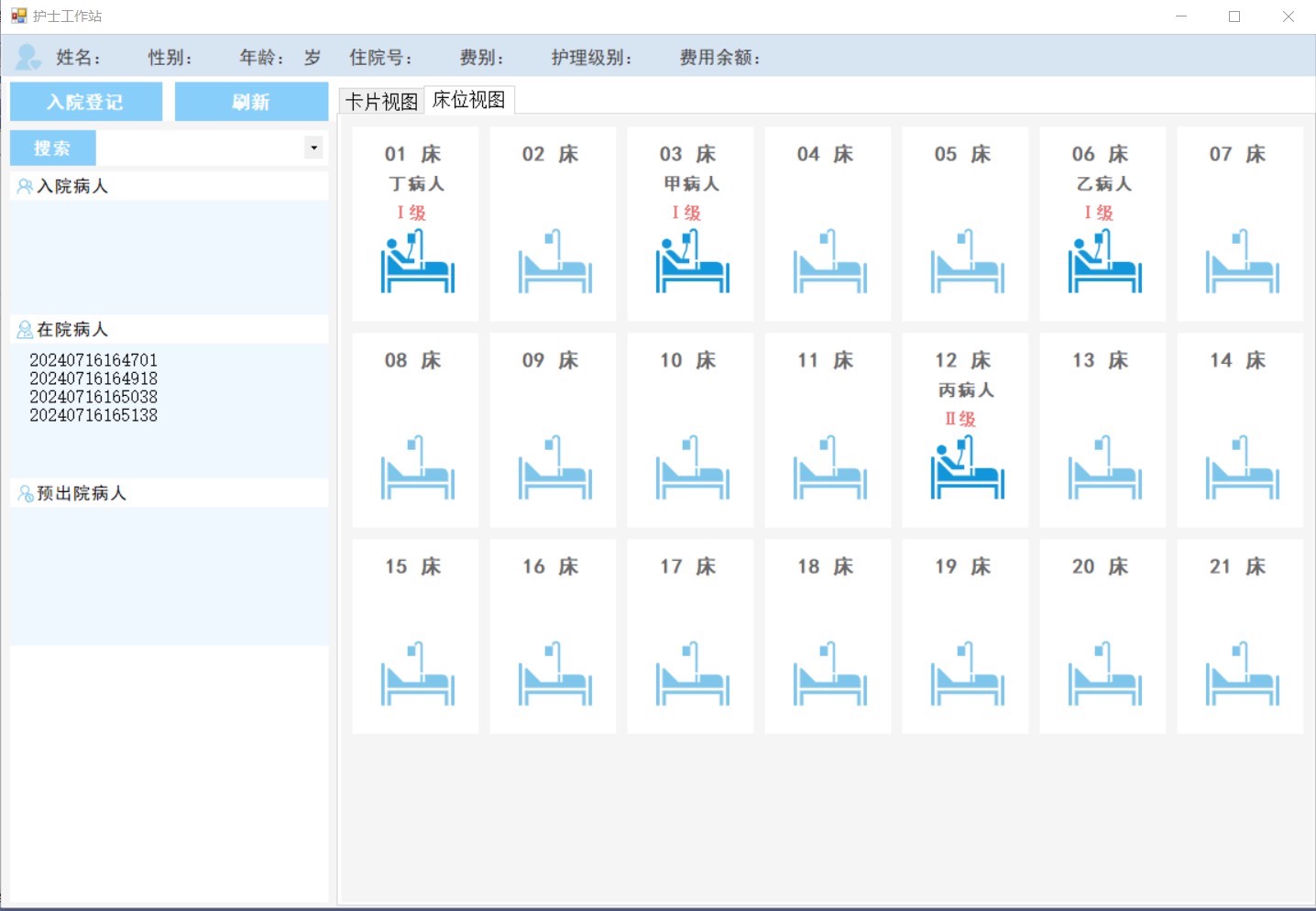The height and width of the screenshot is (911, 1316).
Task: Select the empty bed icon for bed 15
Action: coord(417,674)
